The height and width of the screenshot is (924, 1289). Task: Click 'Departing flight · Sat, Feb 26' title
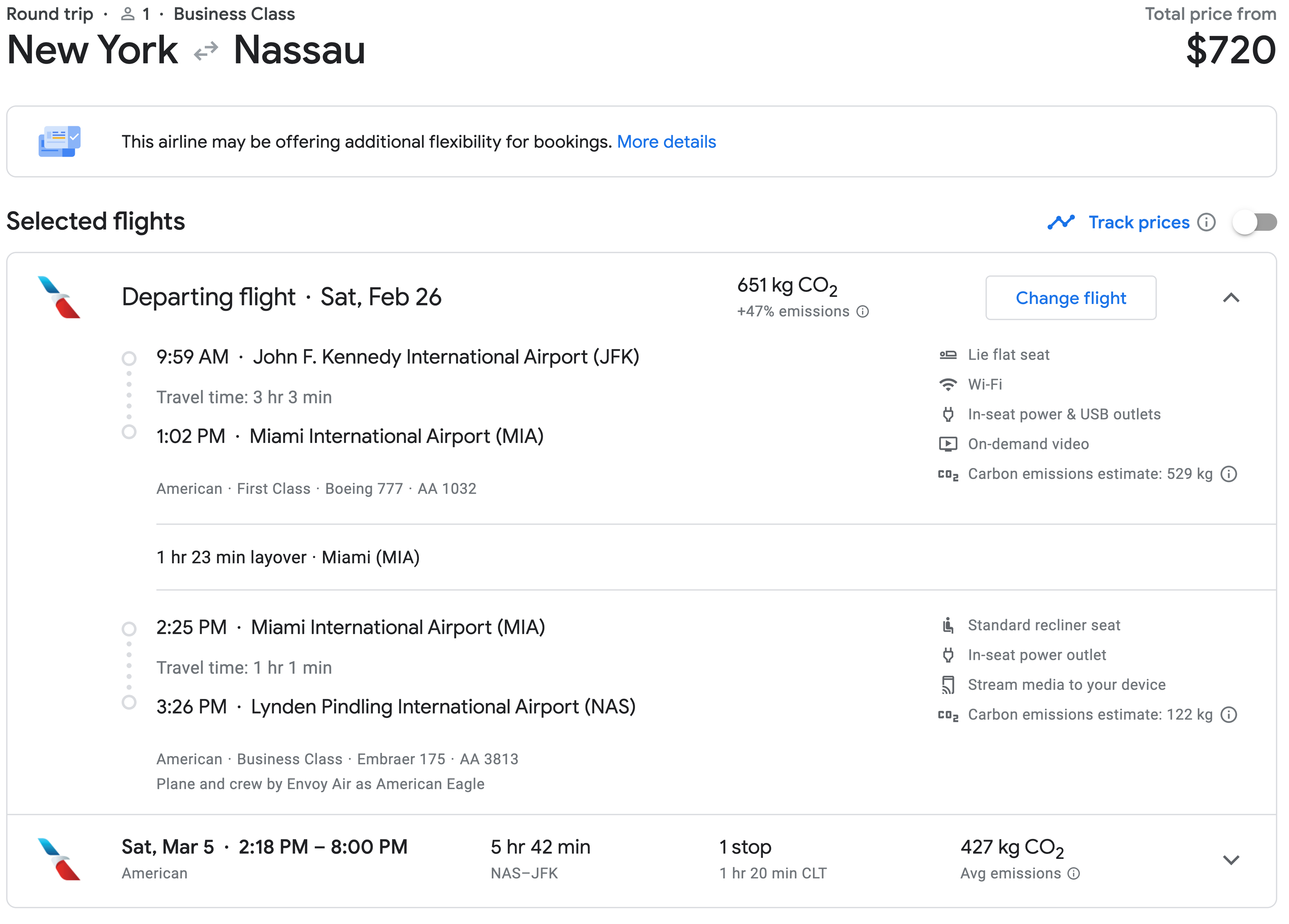coord(281,297)
